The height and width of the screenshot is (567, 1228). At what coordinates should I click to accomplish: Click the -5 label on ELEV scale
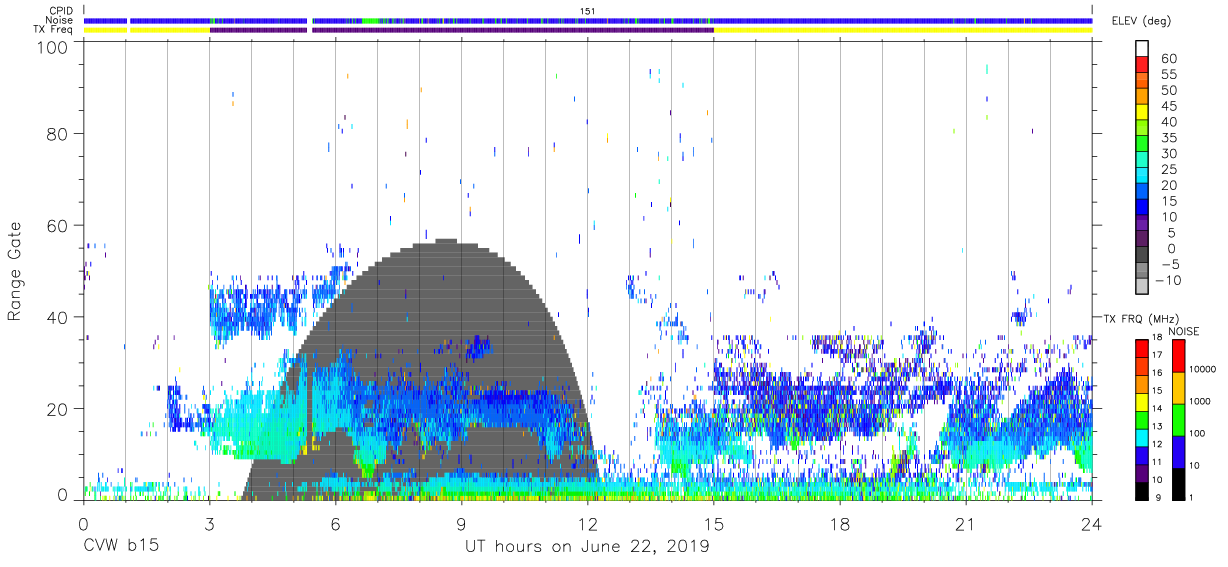coord(1169,263)
